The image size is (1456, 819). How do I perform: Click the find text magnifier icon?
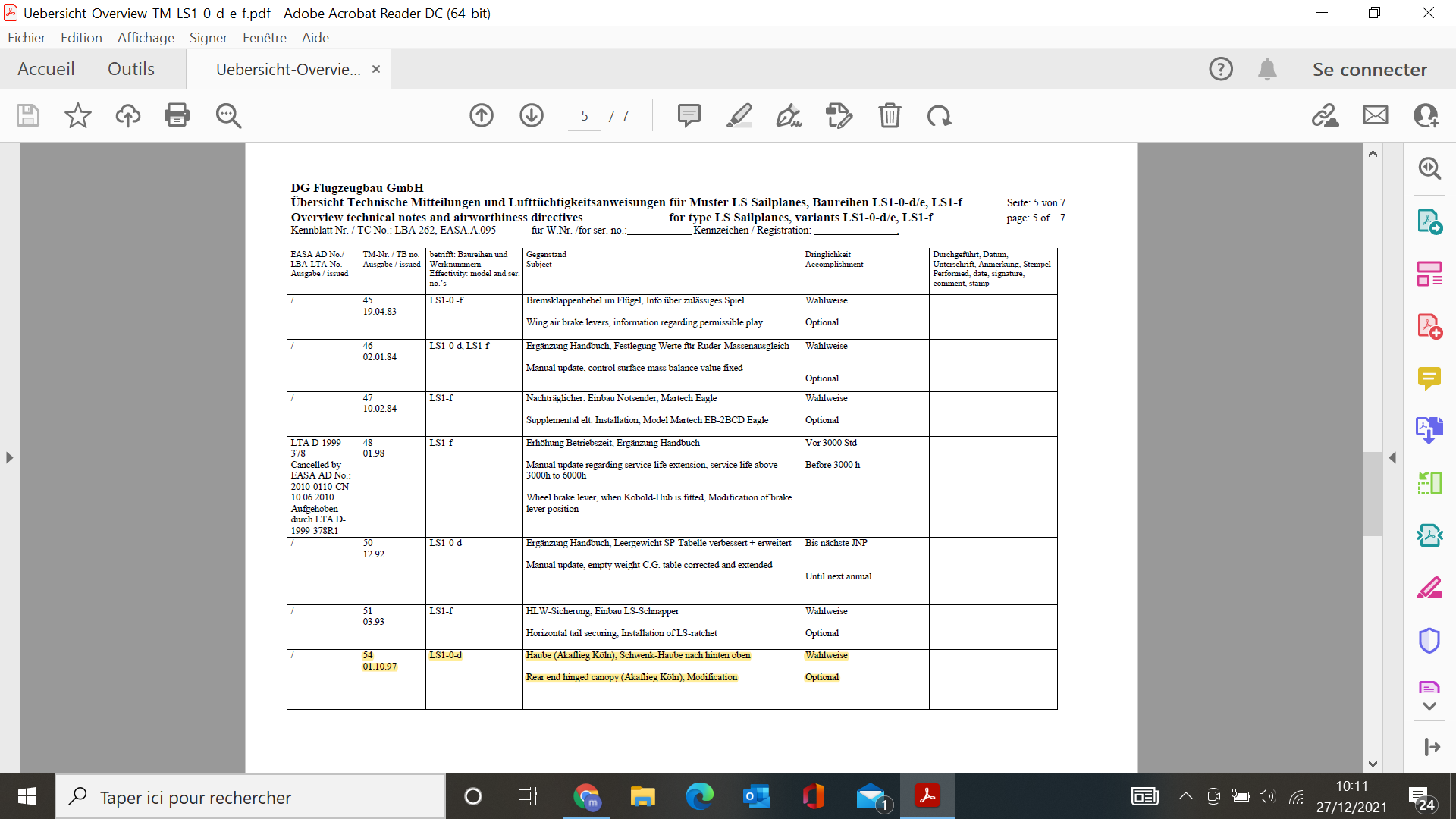[x=228, y=115]
